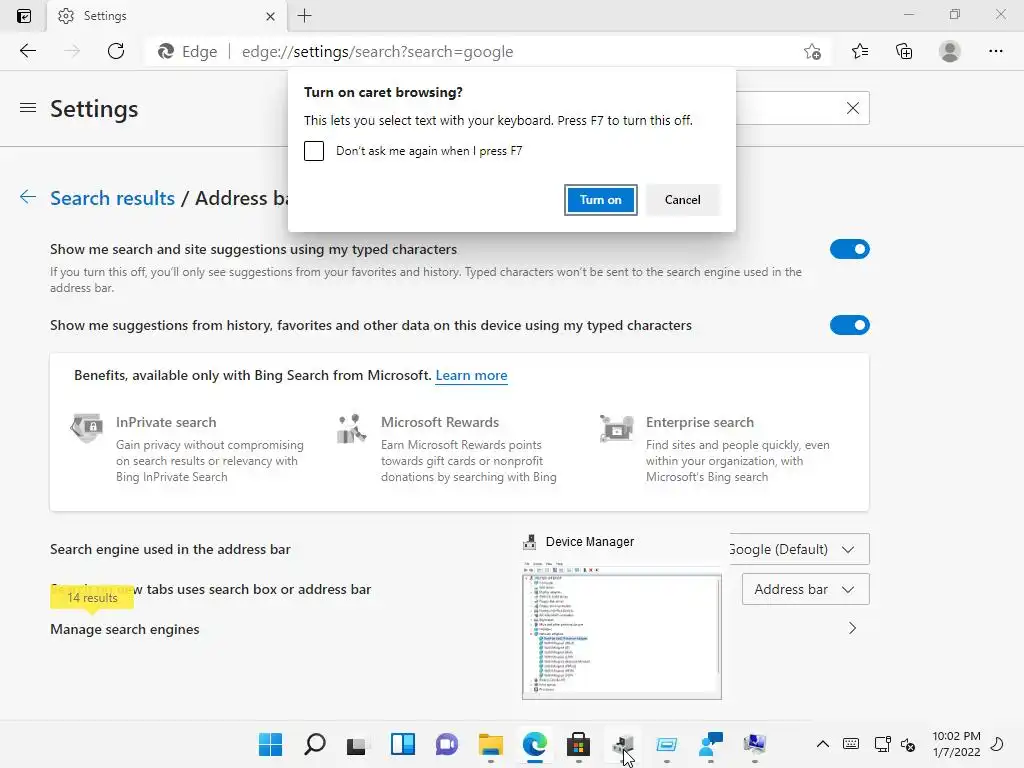Go back using the browser back arrow
1024x768 pixels.
point(27,51)
